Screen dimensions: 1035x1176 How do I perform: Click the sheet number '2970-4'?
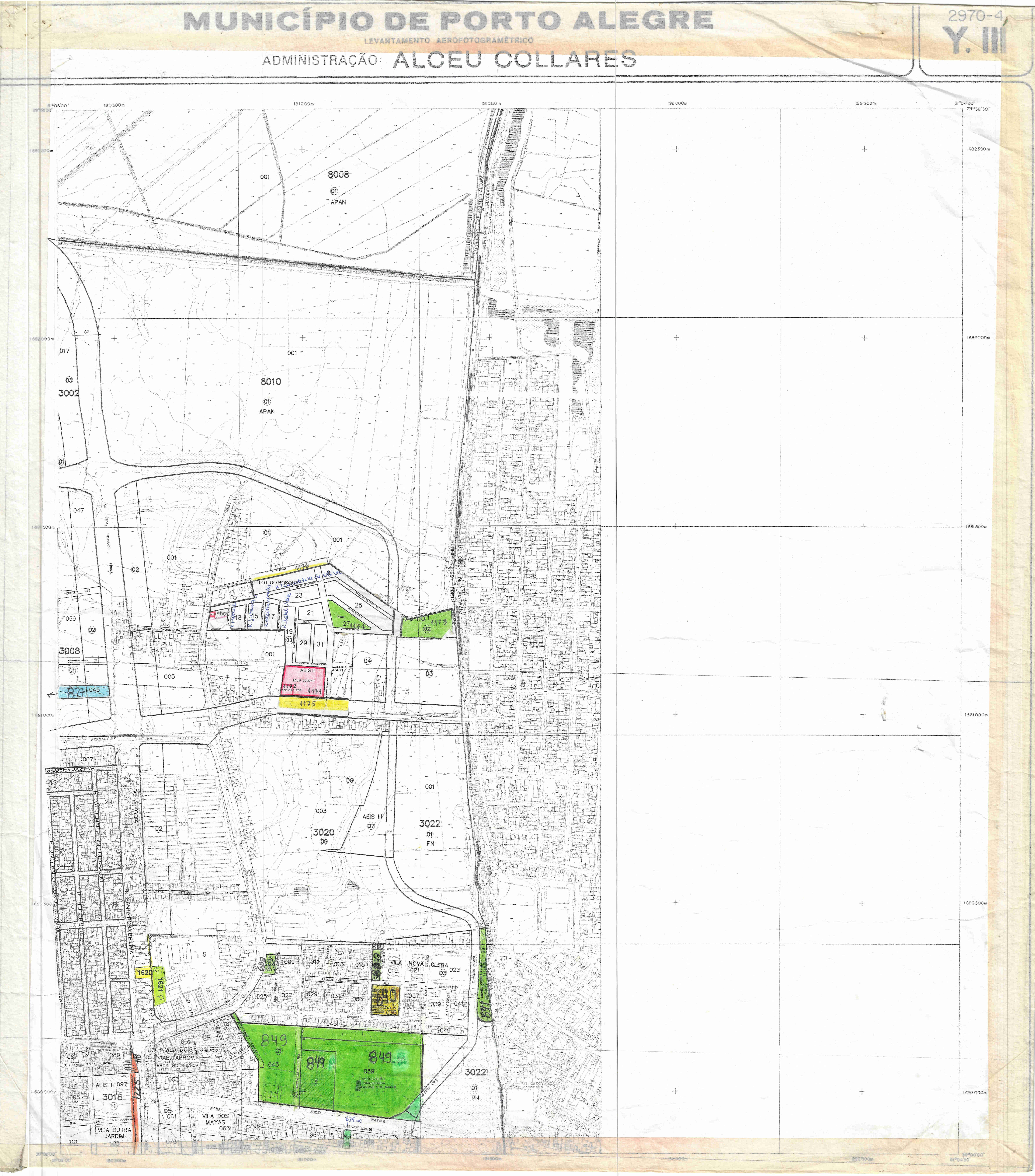point(976,16)
